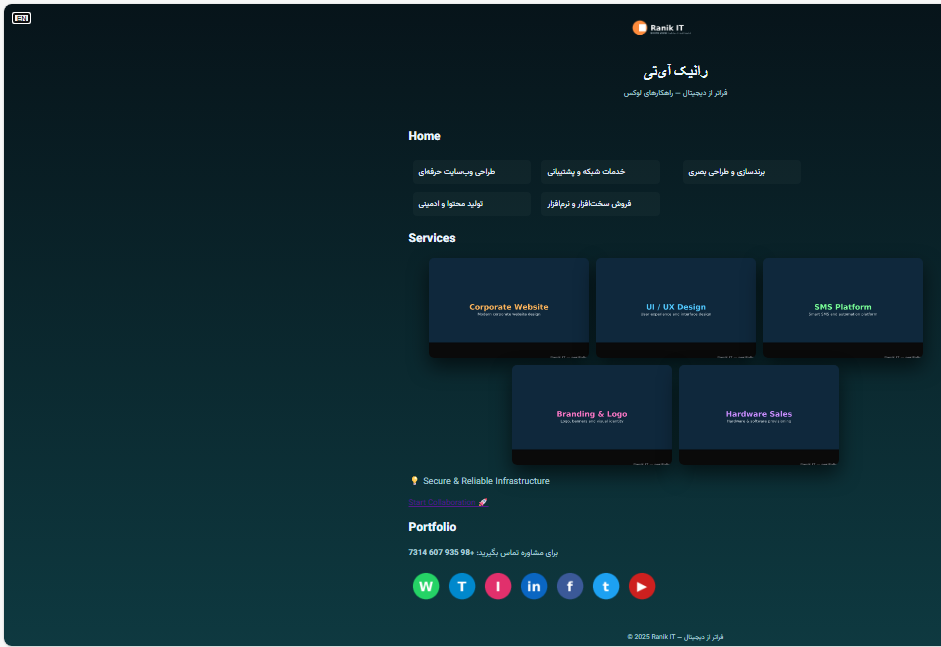Select the 'طراحی وب‌سایت حرفه‌ای' service chip
The width and height of the screenshot is (941, 647).
(471, 172)
